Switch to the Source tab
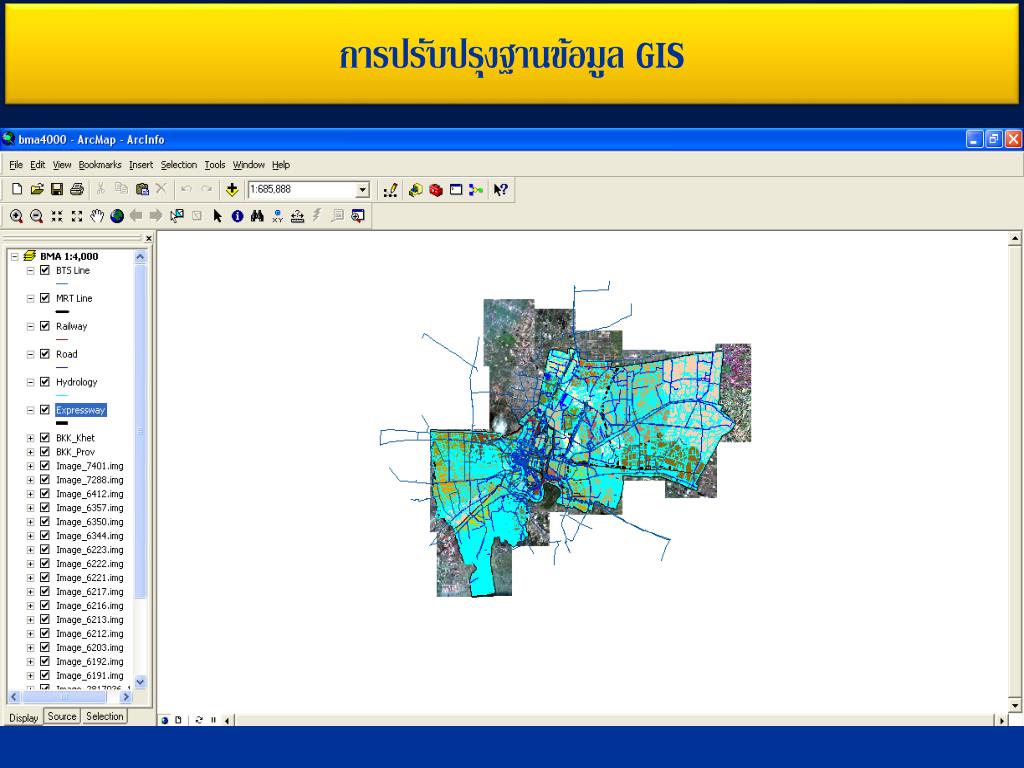Screen dimensions: 1024x768 [62, 716]
